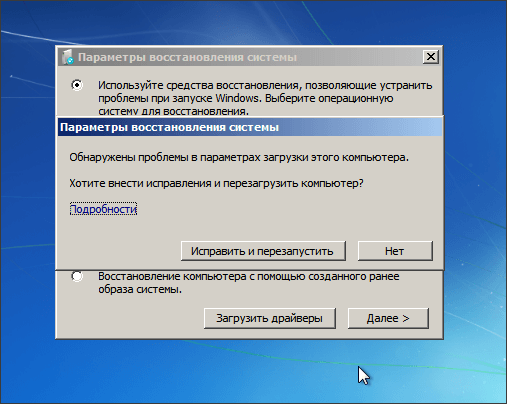The height and width of the screenshot is (404, 507).
Task: Select the recovery tools radio button
Action: click(x=77, y=85)
